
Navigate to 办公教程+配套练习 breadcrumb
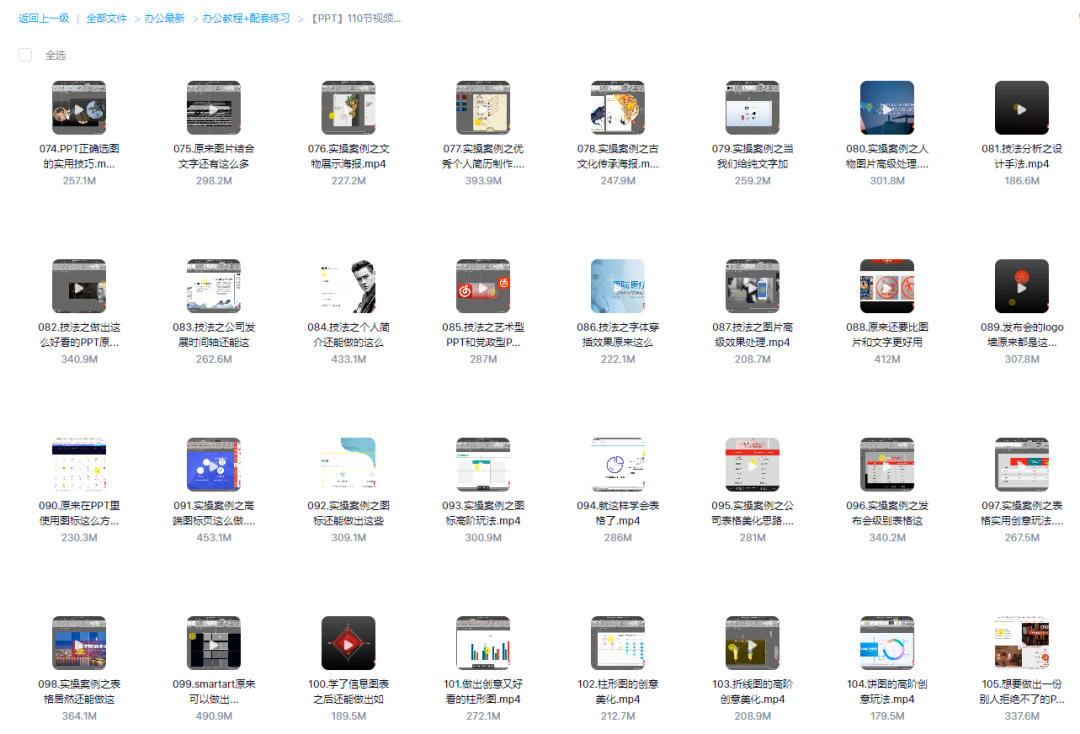click(x=245, y=18)
